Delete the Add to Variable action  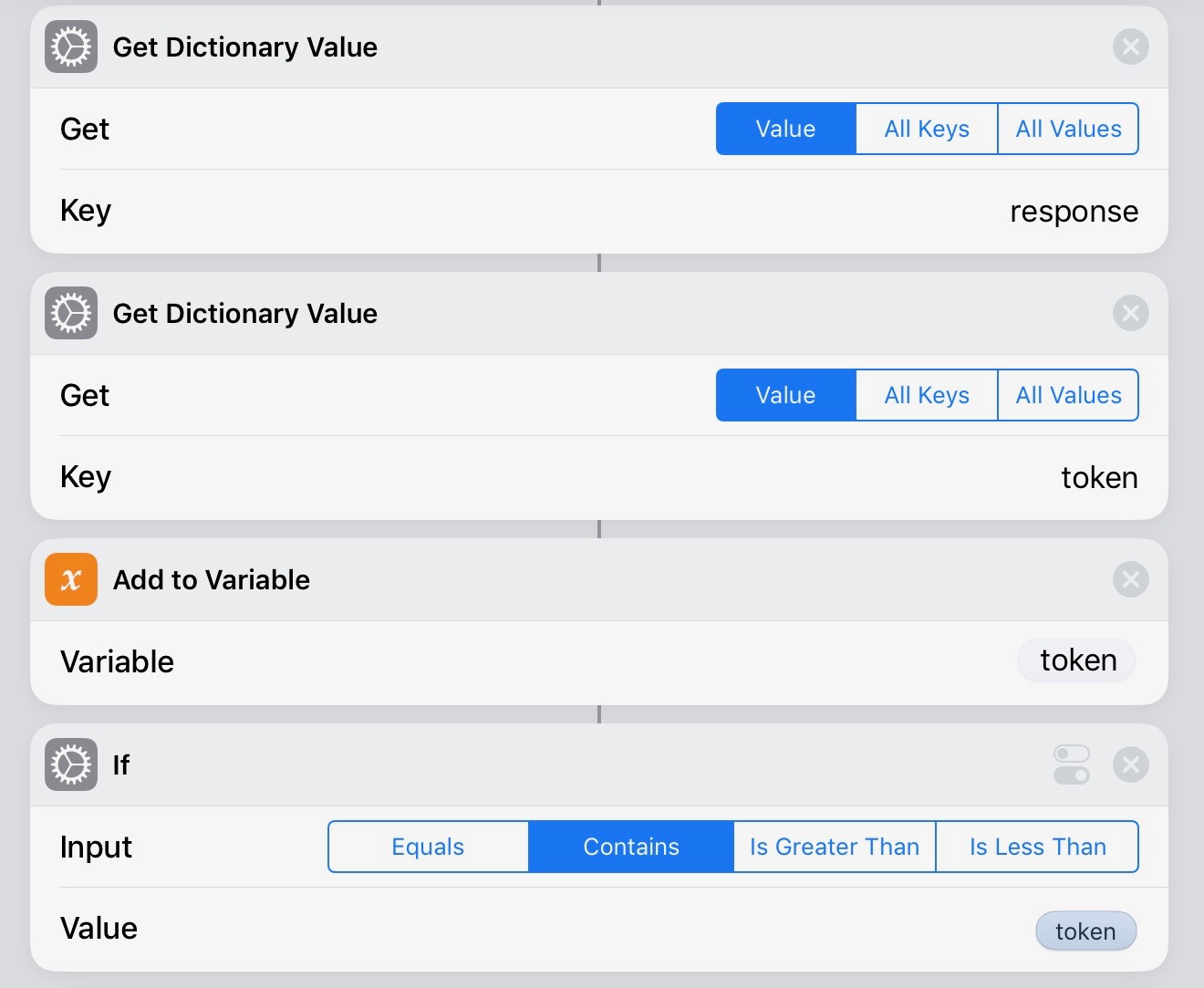(x=1130, y=580)
